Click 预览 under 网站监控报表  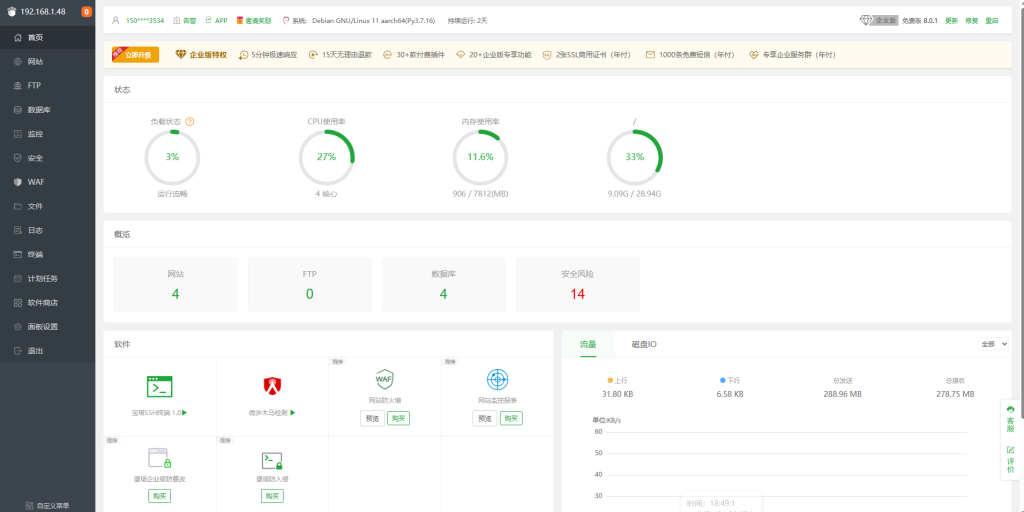pyautogui.click(x=485, y=418)
